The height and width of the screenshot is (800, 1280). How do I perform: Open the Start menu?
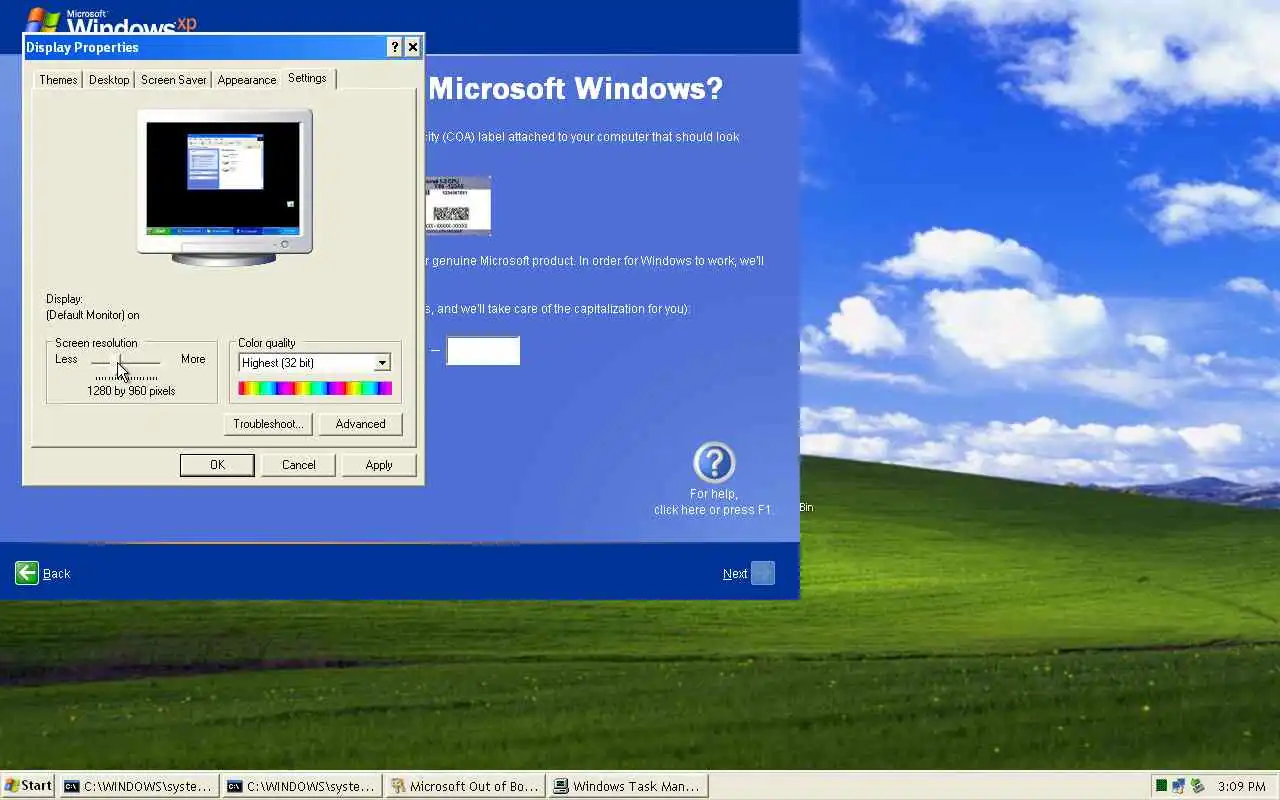(x=28, y=786)
